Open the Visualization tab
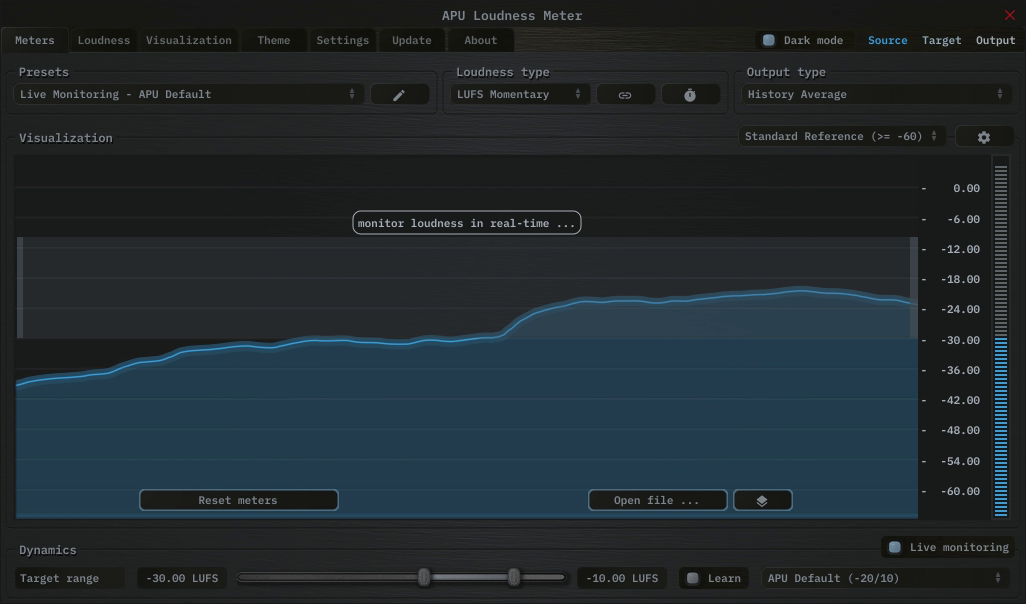This screenshot has width=1026, height=604. tap(188, 41)
